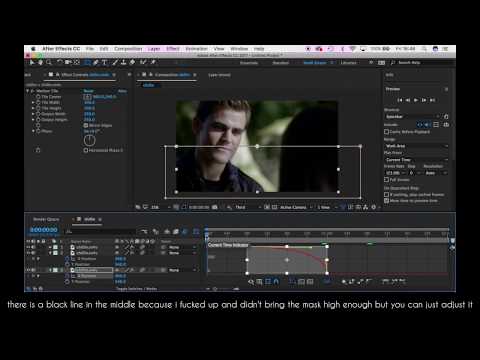Toggle overlays include icon in Preview panel

[436, 125]
